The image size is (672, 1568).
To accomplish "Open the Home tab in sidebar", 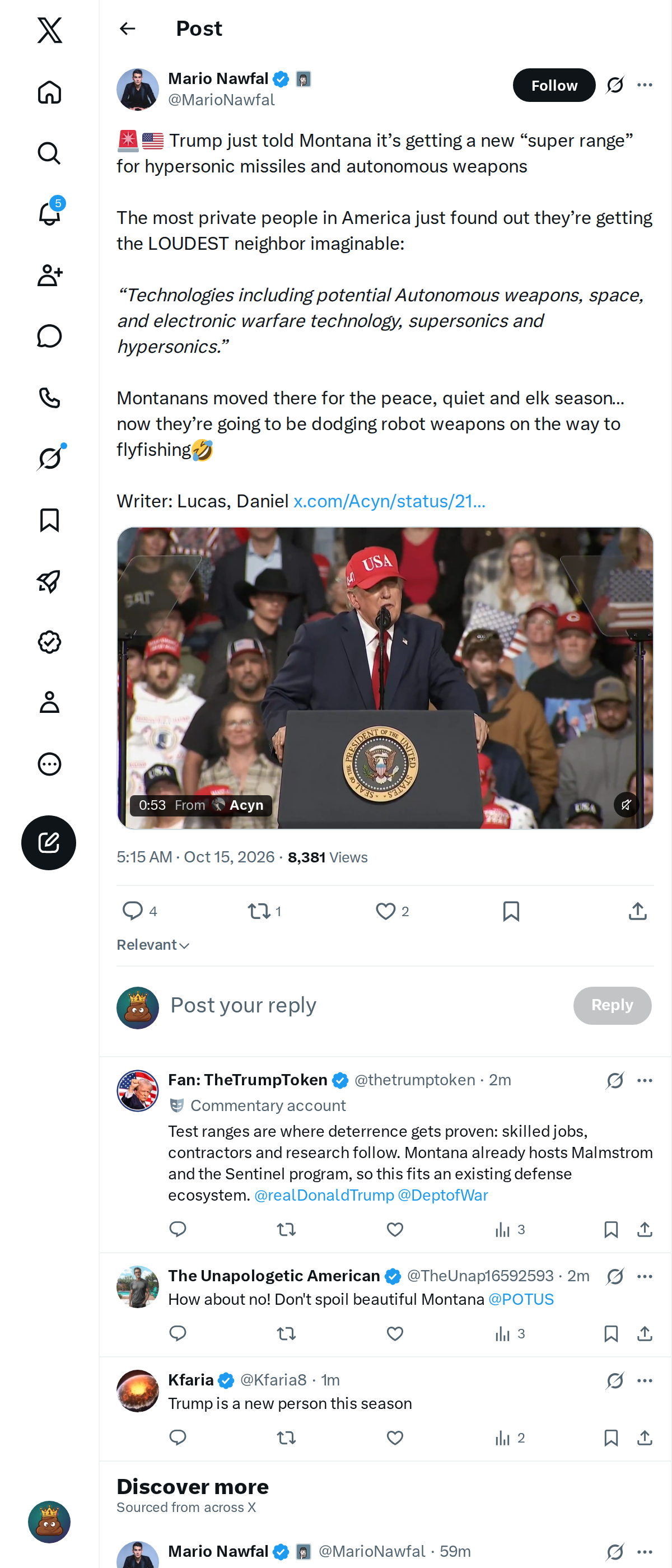I will pos(49,92).
